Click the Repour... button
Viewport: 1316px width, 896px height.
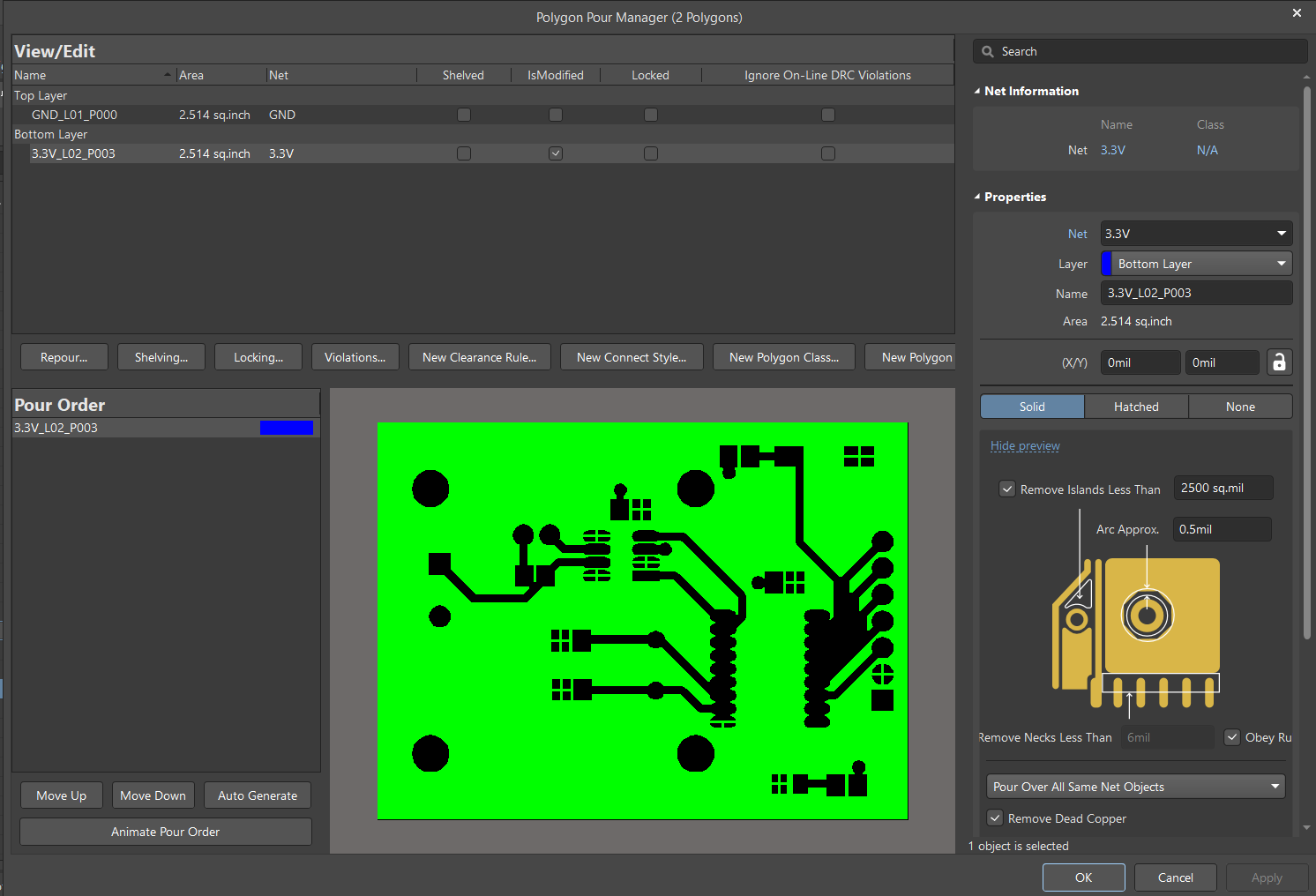tap(64, 357)
